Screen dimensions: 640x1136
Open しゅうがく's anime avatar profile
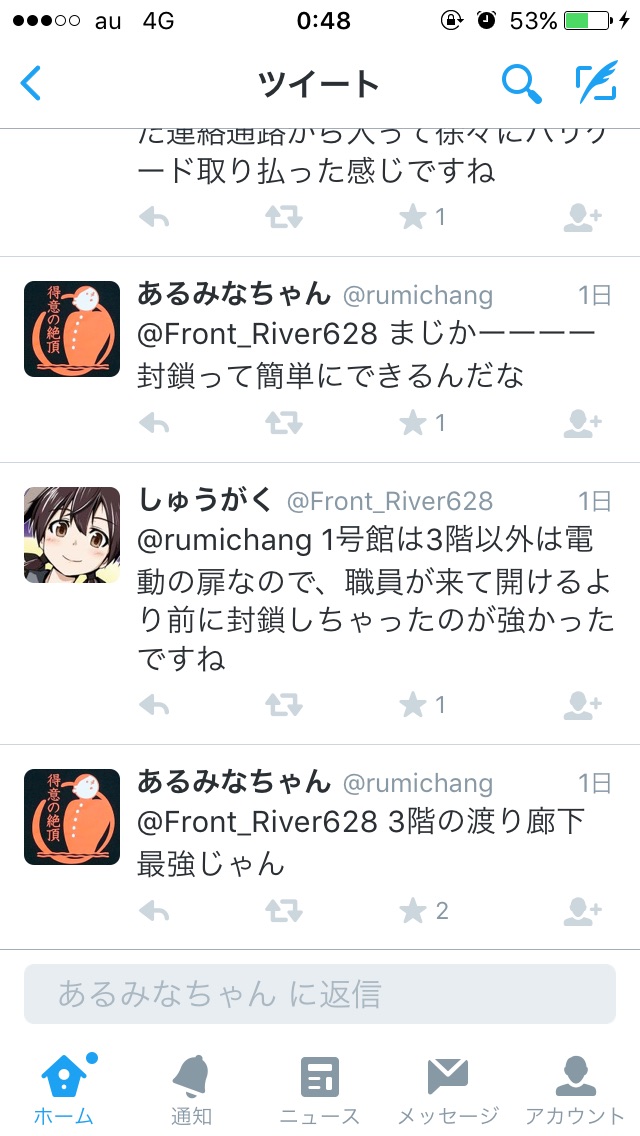pos(72,535)
